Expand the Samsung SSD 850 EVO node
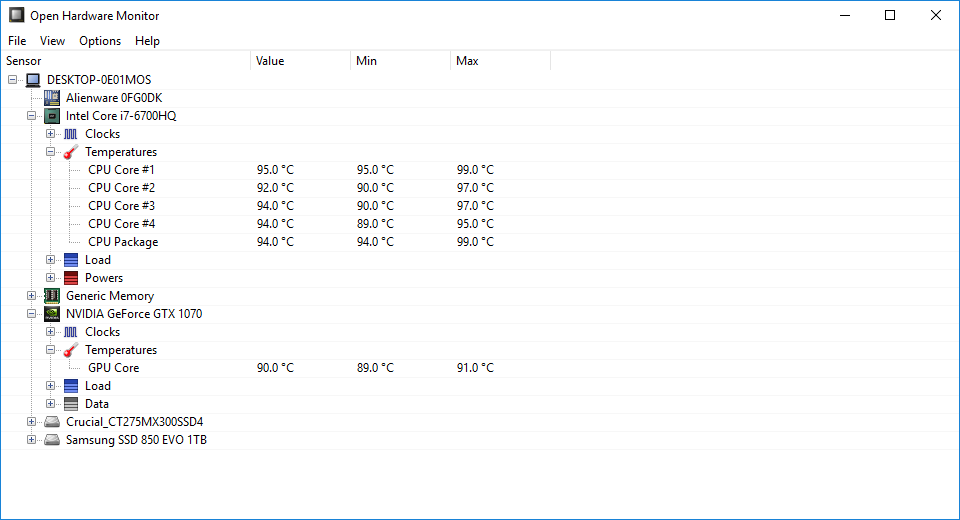 coord(31,440)
